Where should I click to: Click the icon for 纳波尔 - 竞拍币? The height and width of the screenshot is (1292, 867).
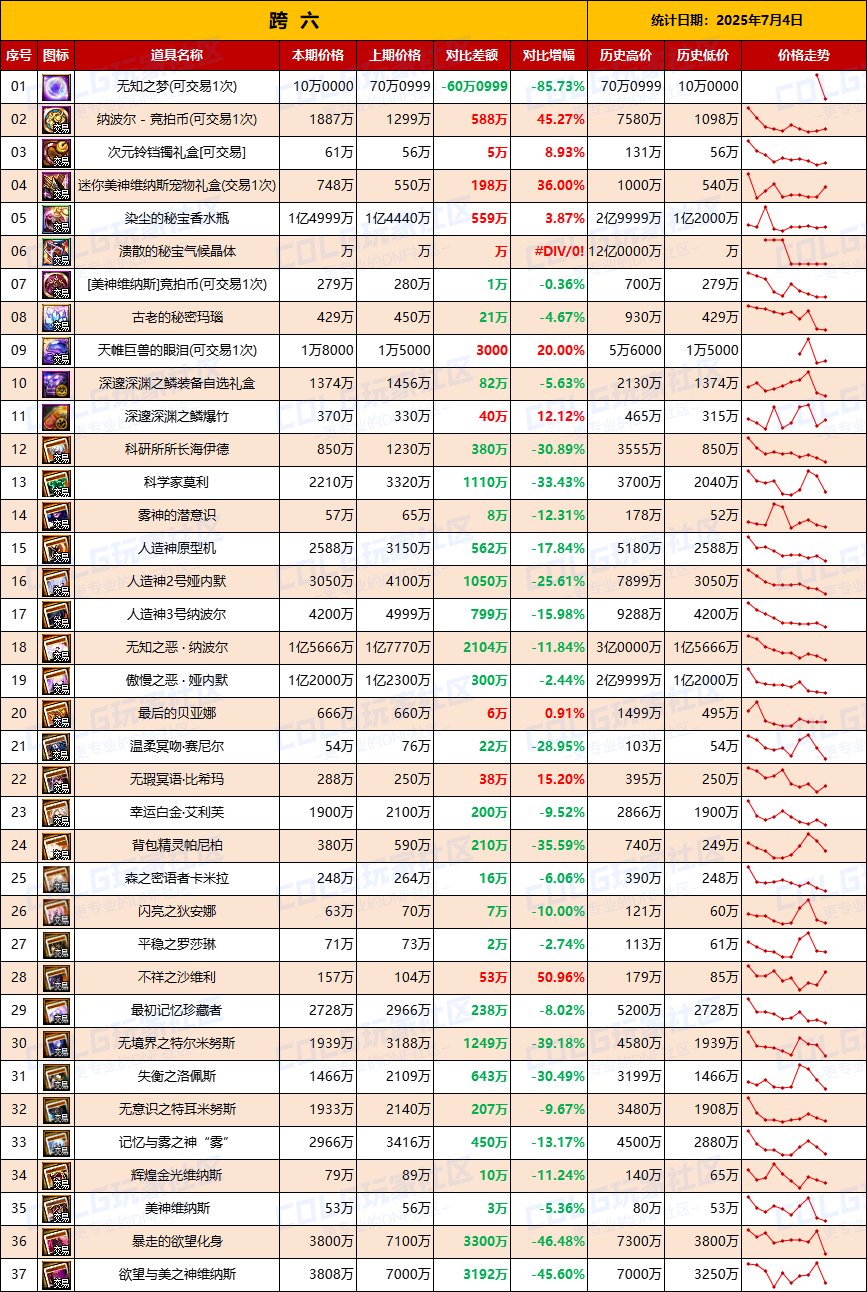(56, 120)
